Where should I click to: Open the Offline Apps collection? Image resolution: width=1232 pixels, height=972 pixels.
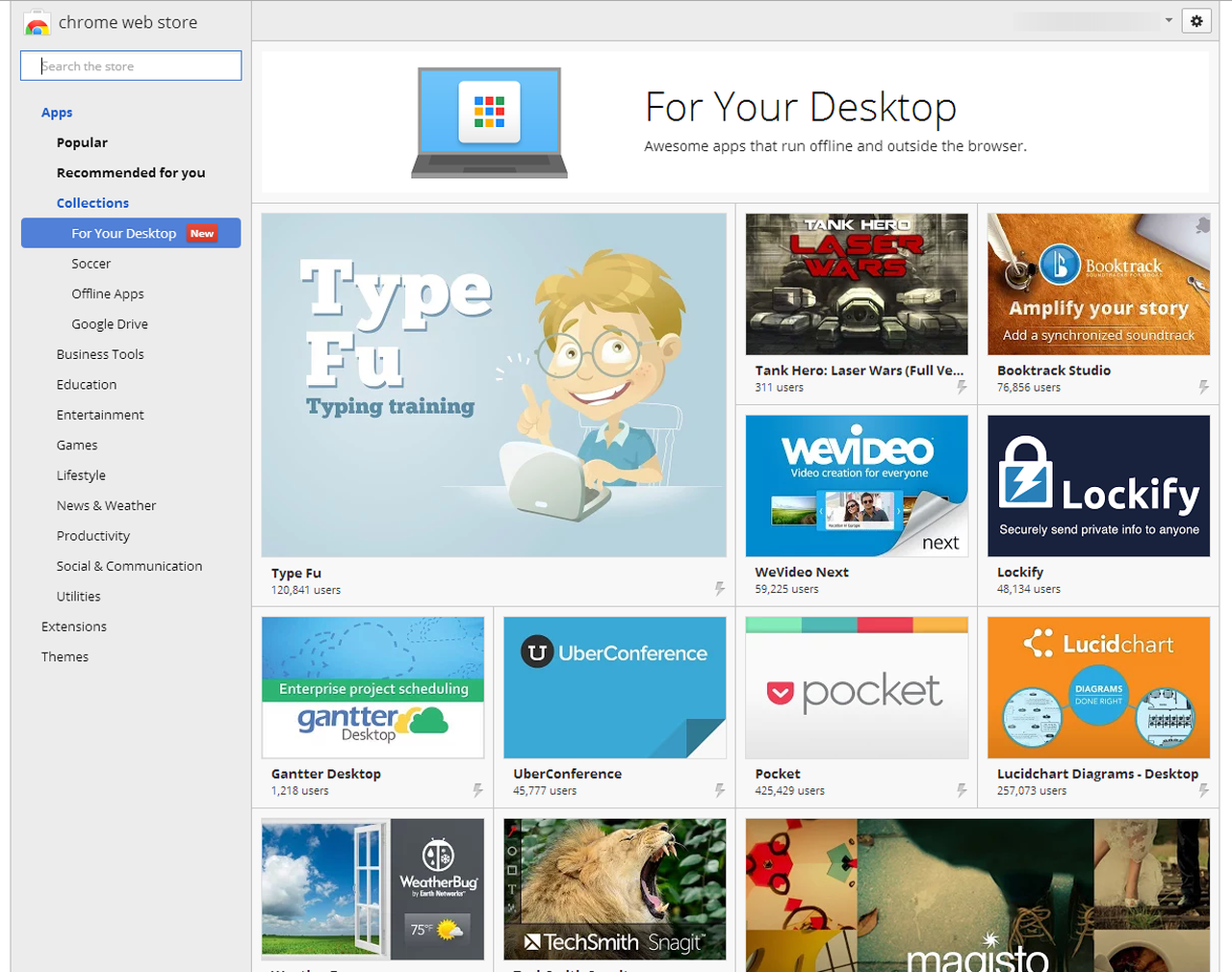click(108, 294)
